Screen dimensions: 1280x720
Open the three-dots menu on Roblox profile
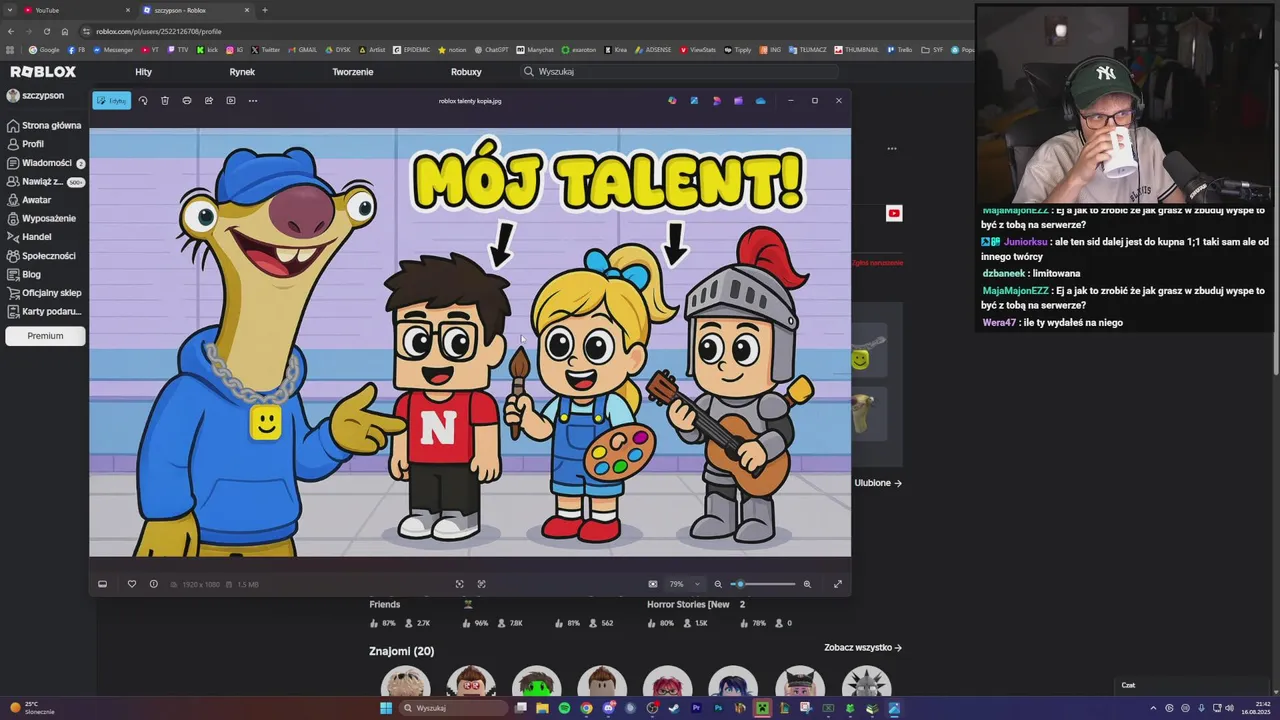tap(892, 149)
